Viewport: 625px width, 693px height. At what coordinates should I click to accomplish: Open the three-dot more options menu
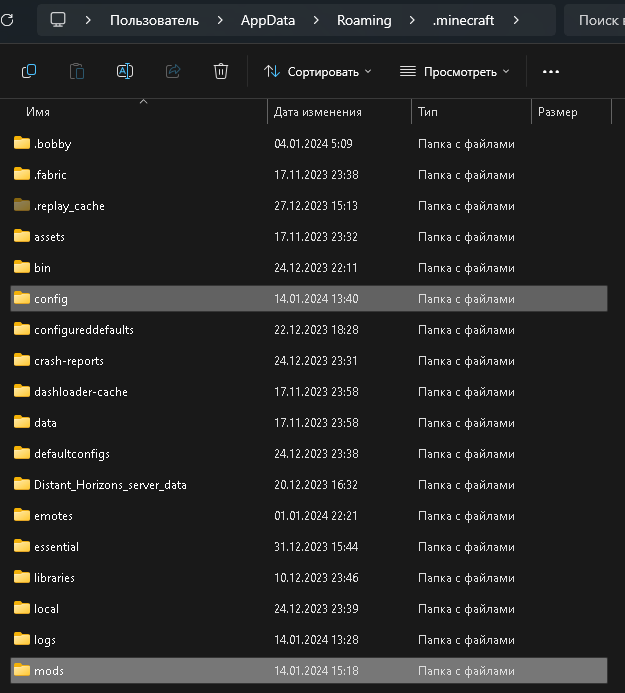pyautogui.click(x=550, y=72)
